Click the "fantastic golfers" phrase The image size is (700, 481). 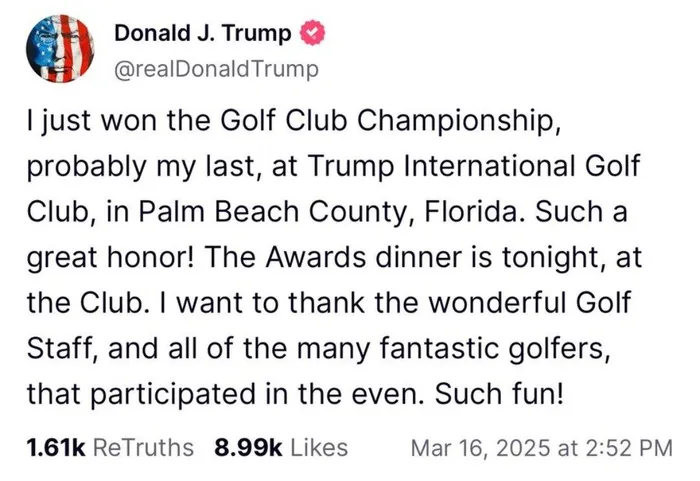pos(495,349)
